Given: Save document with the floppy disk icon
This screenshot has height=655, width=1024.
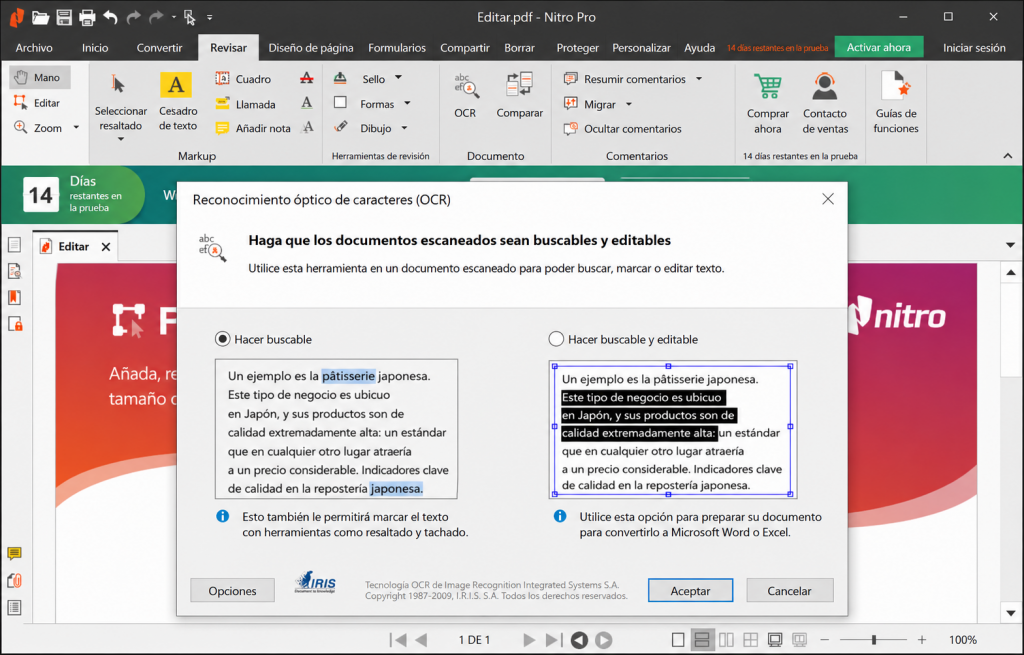Looking at the screenshot, I should coord(64,18).
